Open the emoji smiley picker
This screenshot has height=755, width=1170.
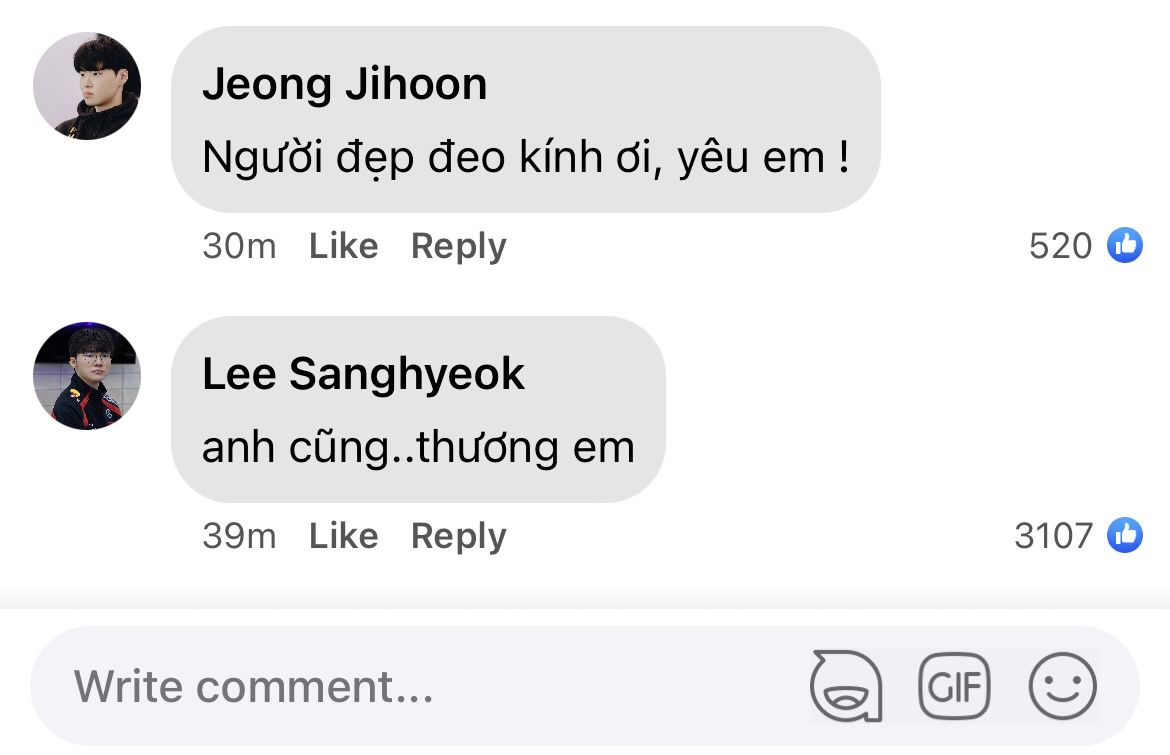(1062, 686)
